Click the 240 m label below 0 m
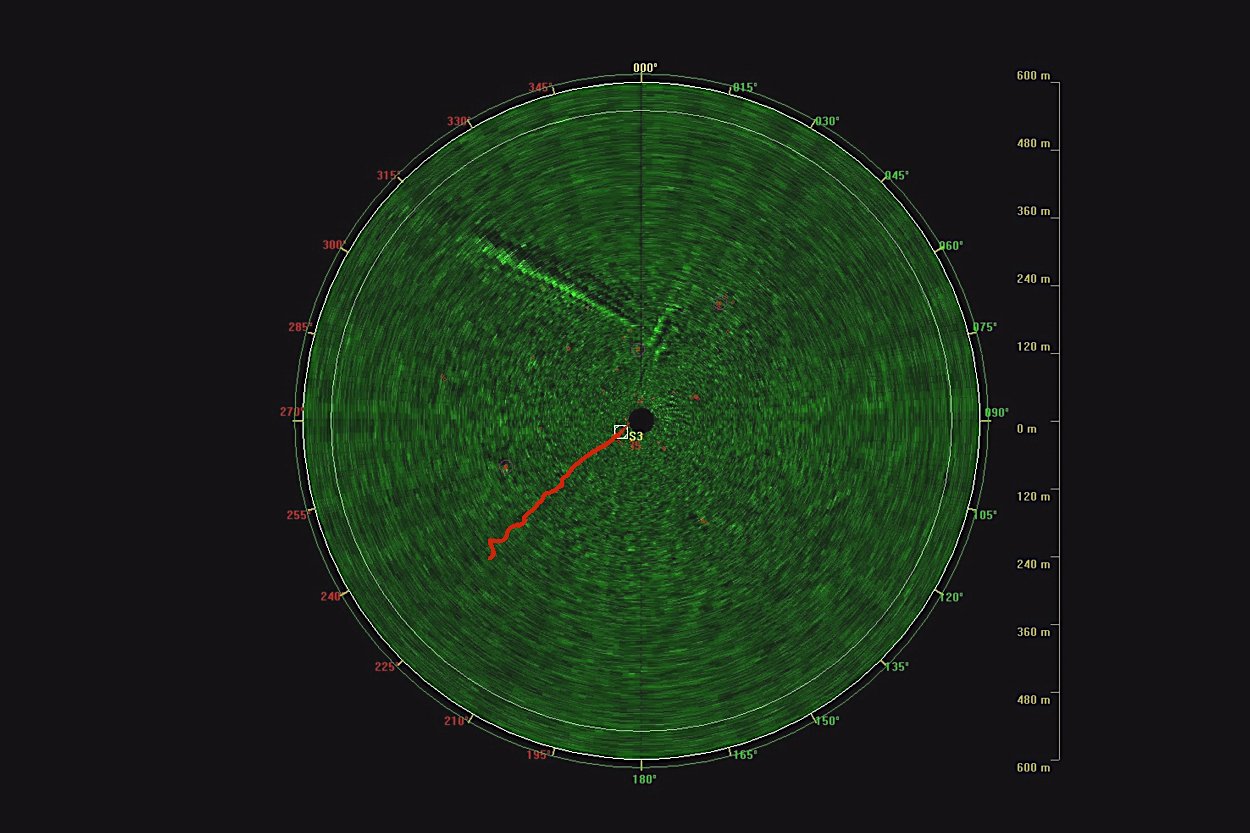1250x833 pixels. (x=1033, y=563)
